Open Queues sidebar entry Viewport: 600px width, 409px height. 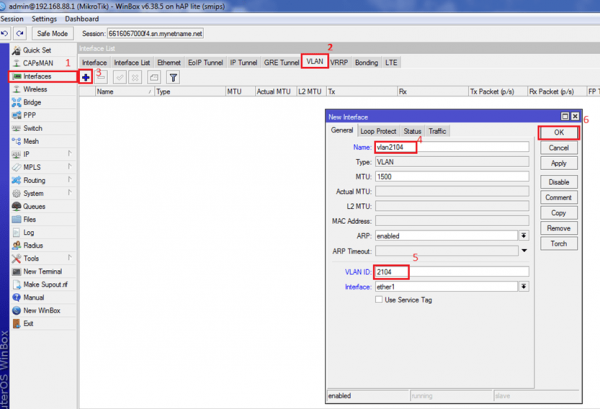tap(43, 206)
